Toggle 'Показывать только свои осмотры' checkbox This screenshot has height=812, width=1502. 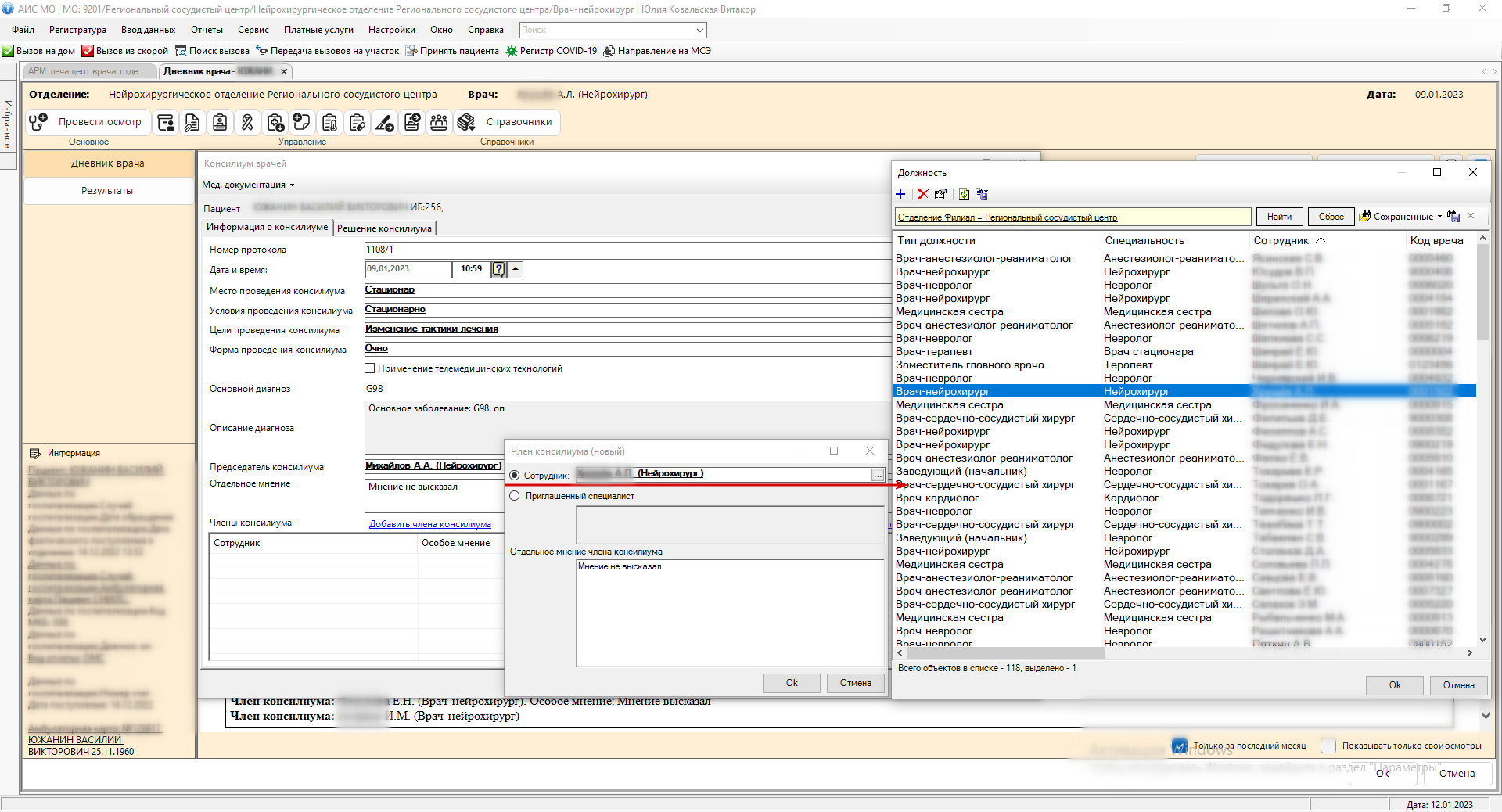[1328, 746]
